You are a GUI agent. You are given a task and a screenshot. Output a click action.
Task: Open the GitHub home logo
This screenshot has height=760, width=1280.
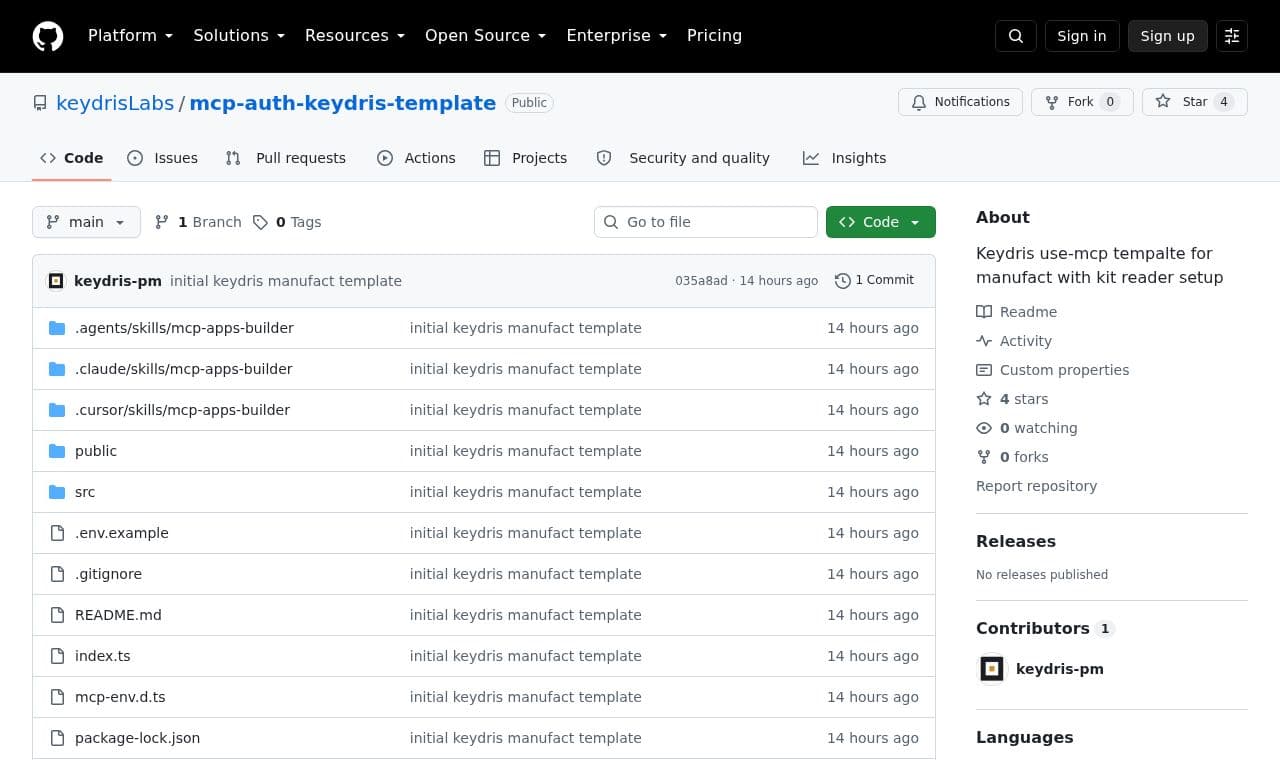coord(48,36)
